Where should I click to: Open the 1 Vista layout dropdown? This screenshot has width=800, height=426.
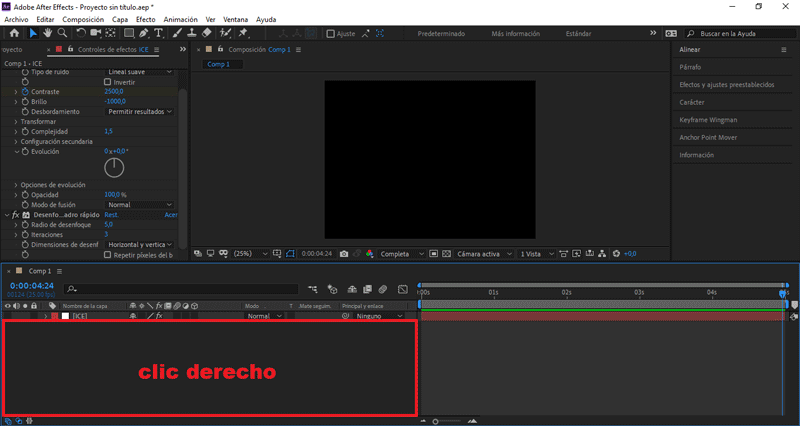point(536,254)
